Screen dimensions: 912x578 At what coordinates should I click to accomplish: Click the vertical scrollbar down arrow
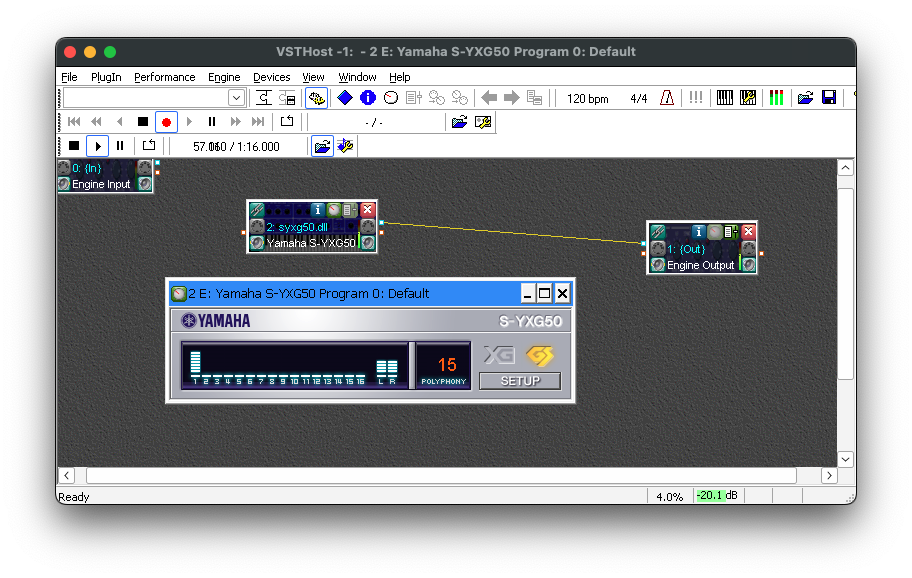click(x=845, y=459)
